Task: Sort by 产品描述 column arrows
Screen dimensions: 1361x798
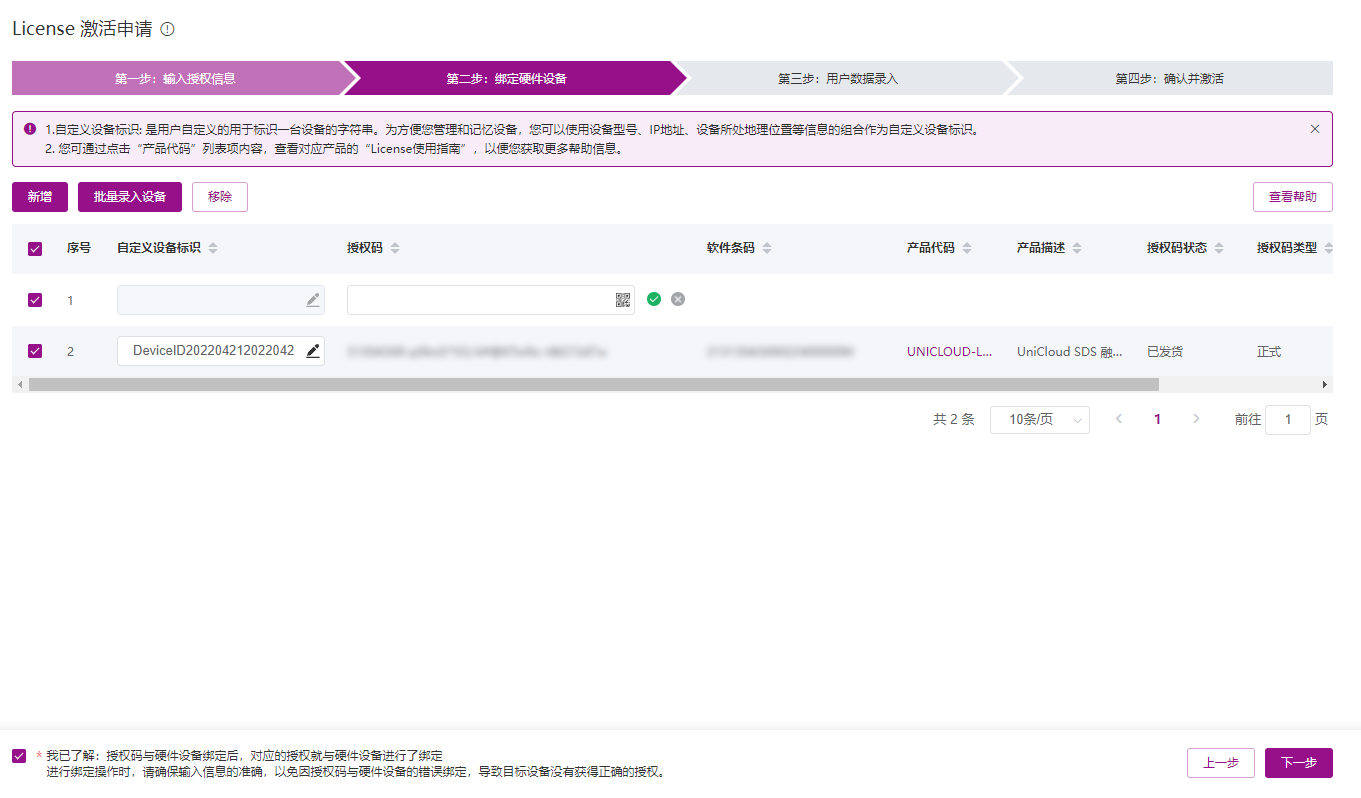Action: point(1077,248)
